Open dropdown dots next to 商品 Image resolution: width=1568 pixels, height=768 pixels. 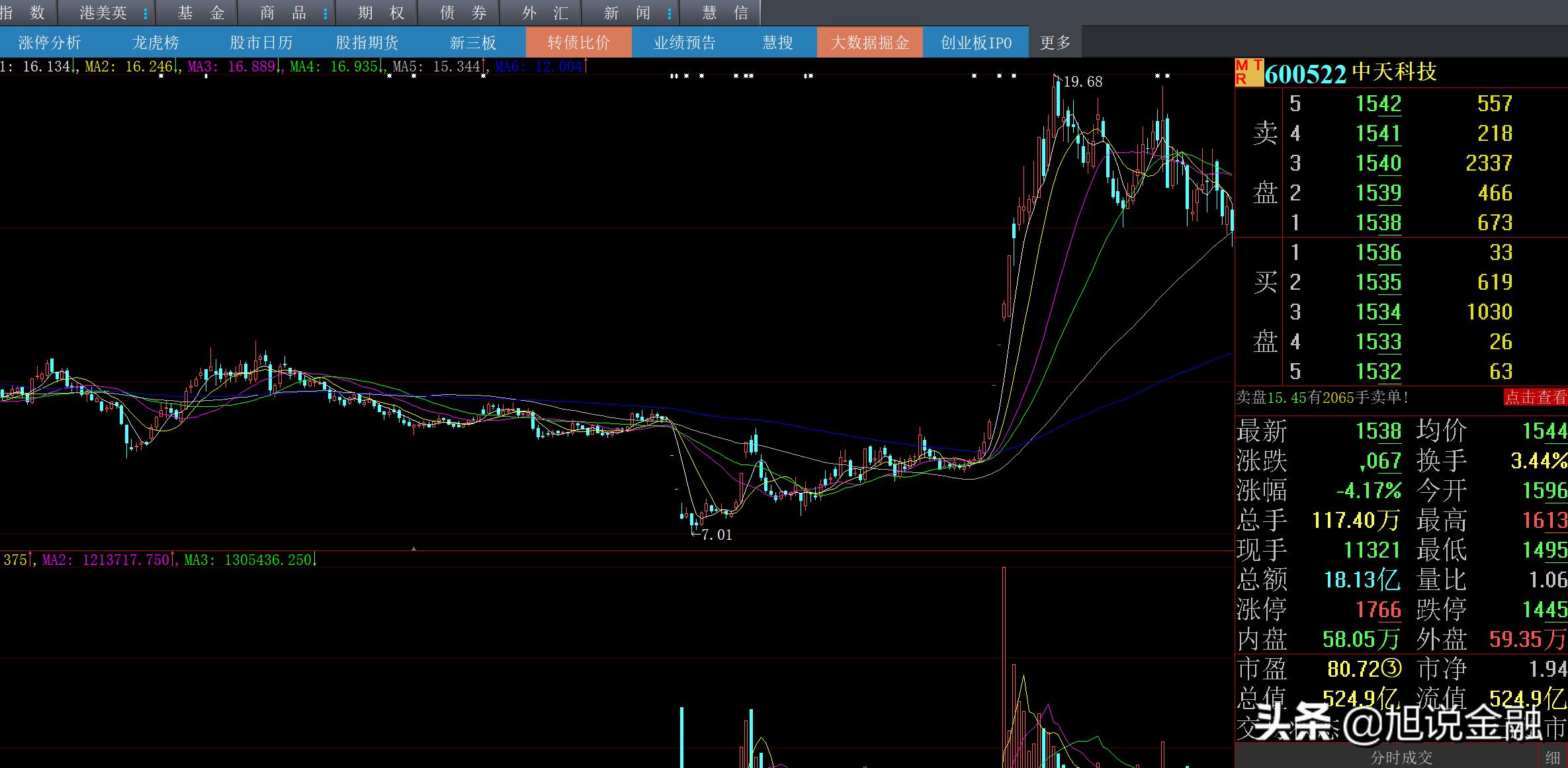pos(326,13)
